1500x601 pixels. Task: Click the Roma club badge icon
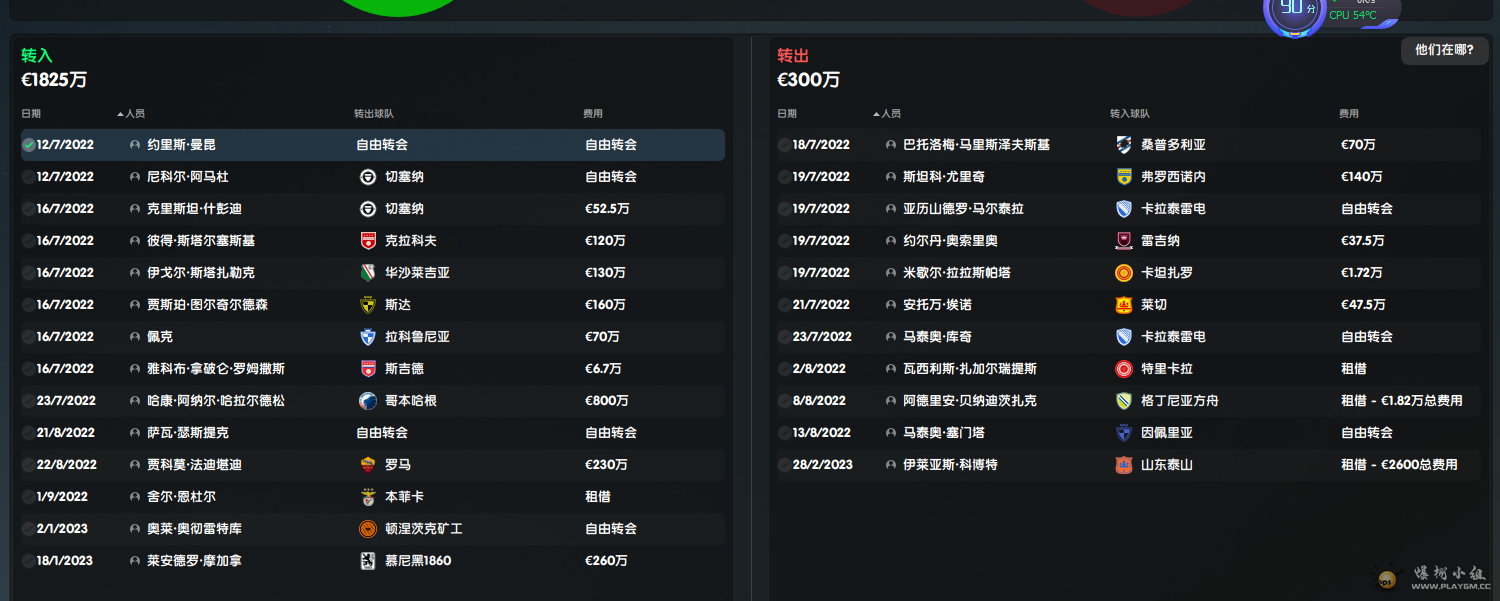[x=367, y=465]
